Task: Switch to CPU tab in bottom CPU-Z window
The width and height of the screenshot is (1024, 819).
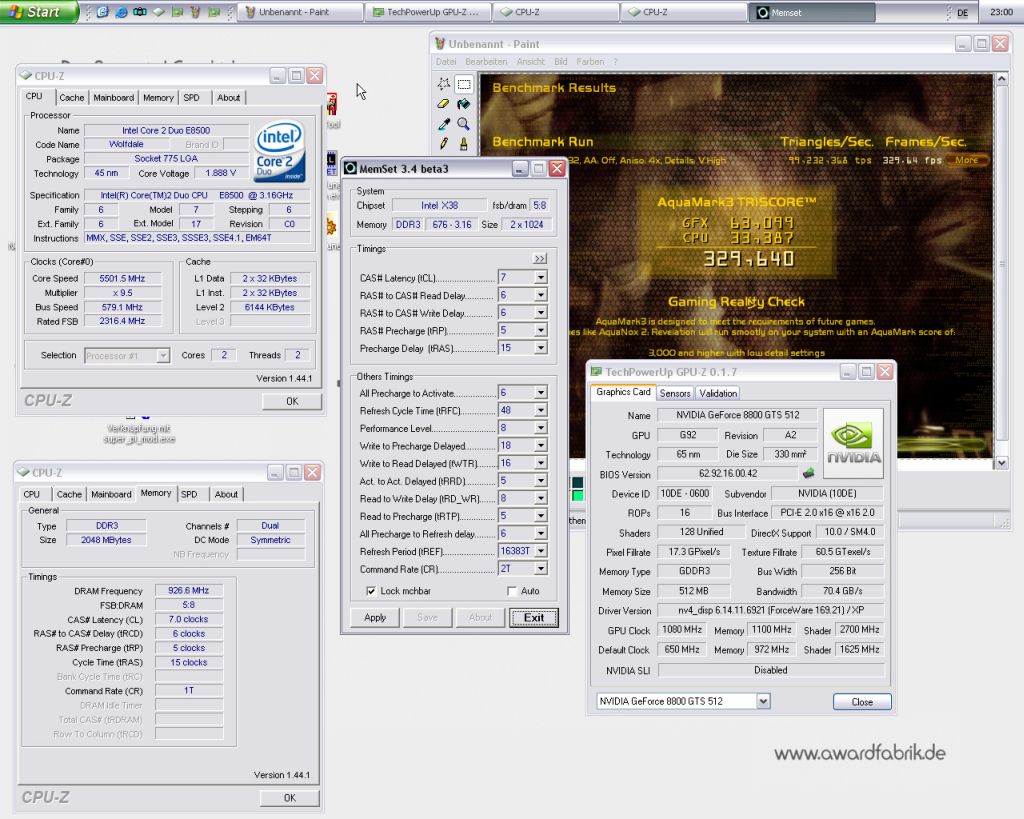Action: click(31, 494)
